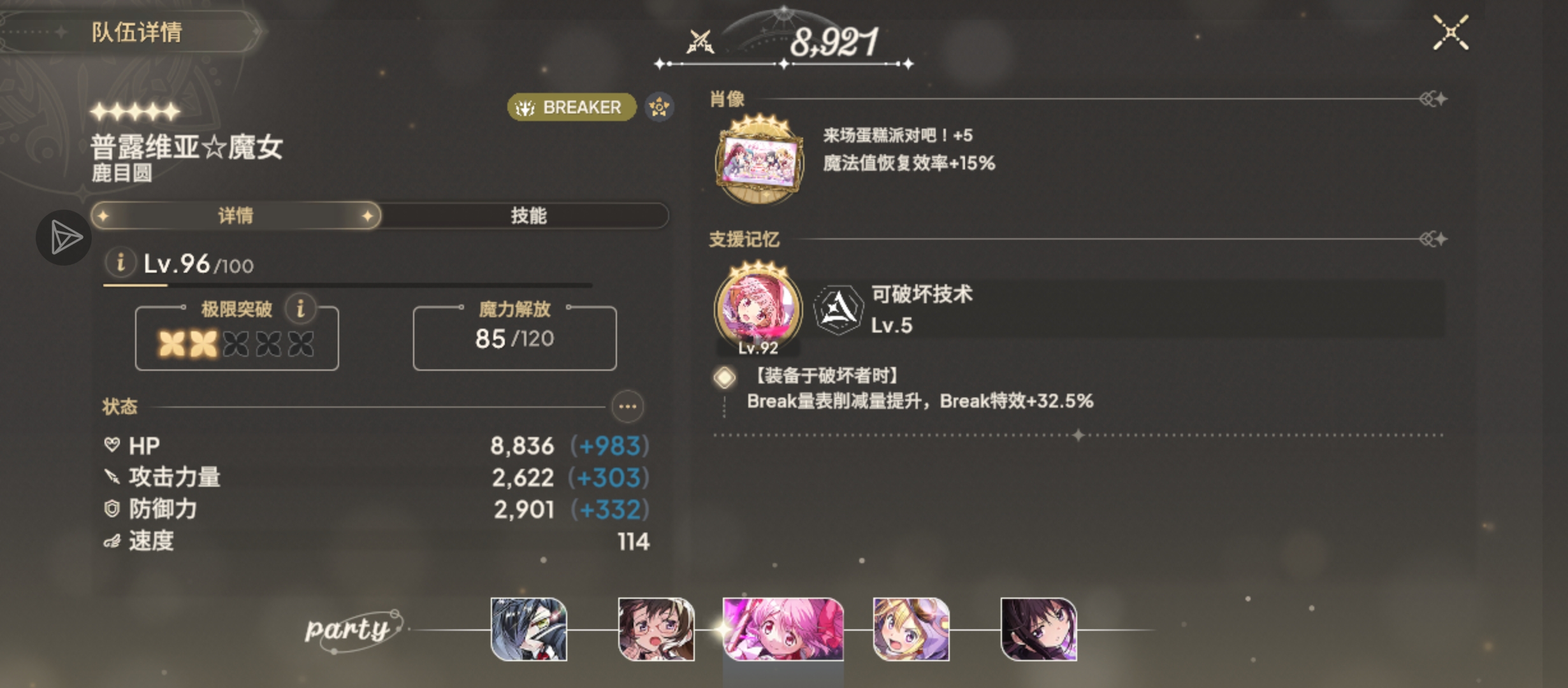Expand the 支援记忆 section arrow
1568x688 pixels.
1434,239
